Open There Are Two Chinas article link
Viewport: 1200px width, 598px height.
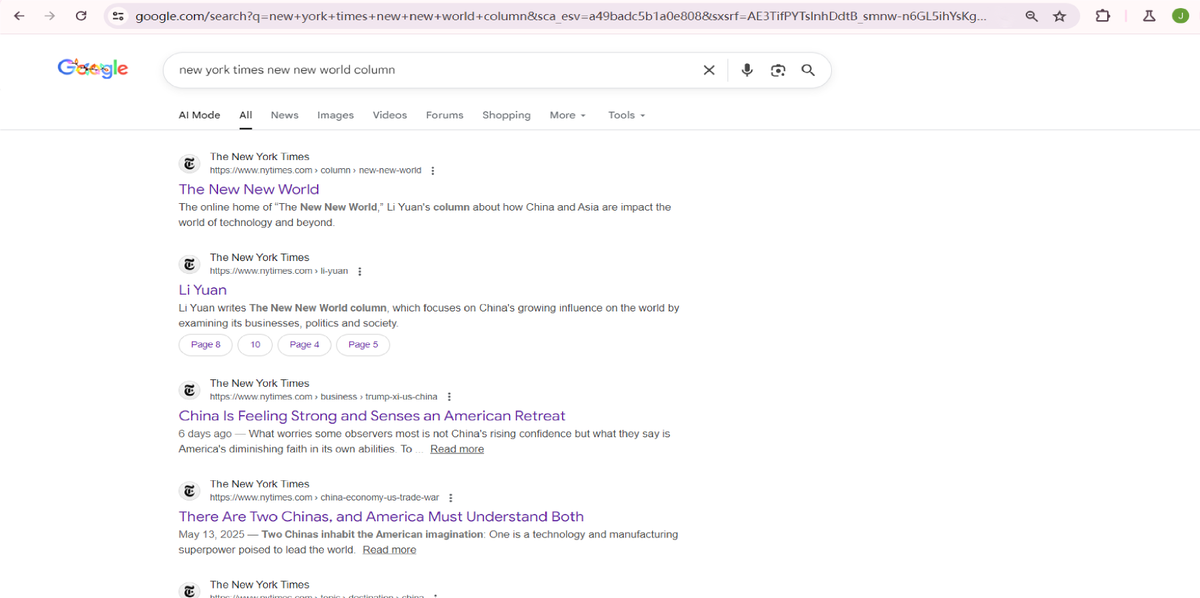pyautogui.click(x=381, y=517)
